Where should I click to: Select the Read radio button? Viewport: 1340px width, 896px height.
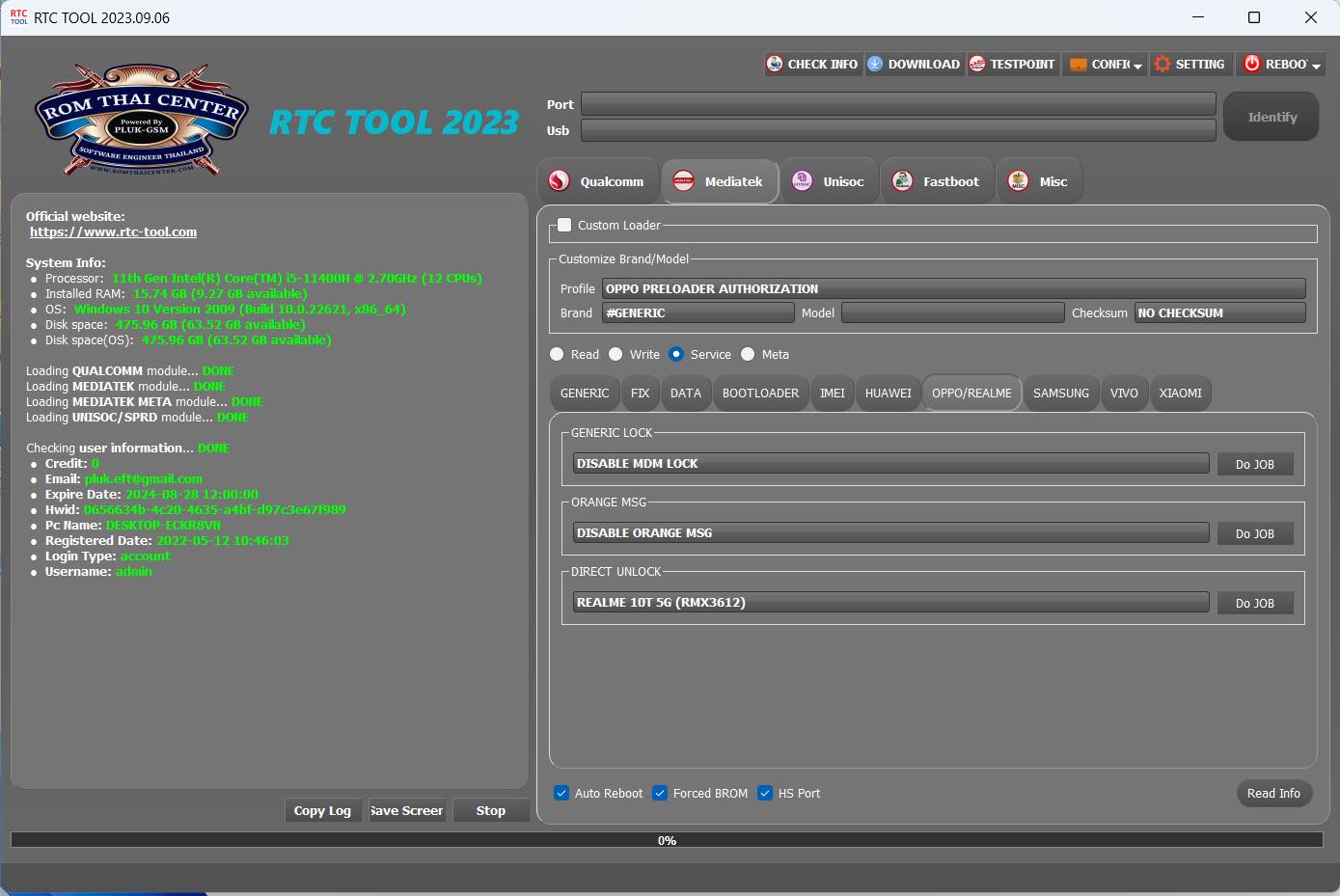557,354
